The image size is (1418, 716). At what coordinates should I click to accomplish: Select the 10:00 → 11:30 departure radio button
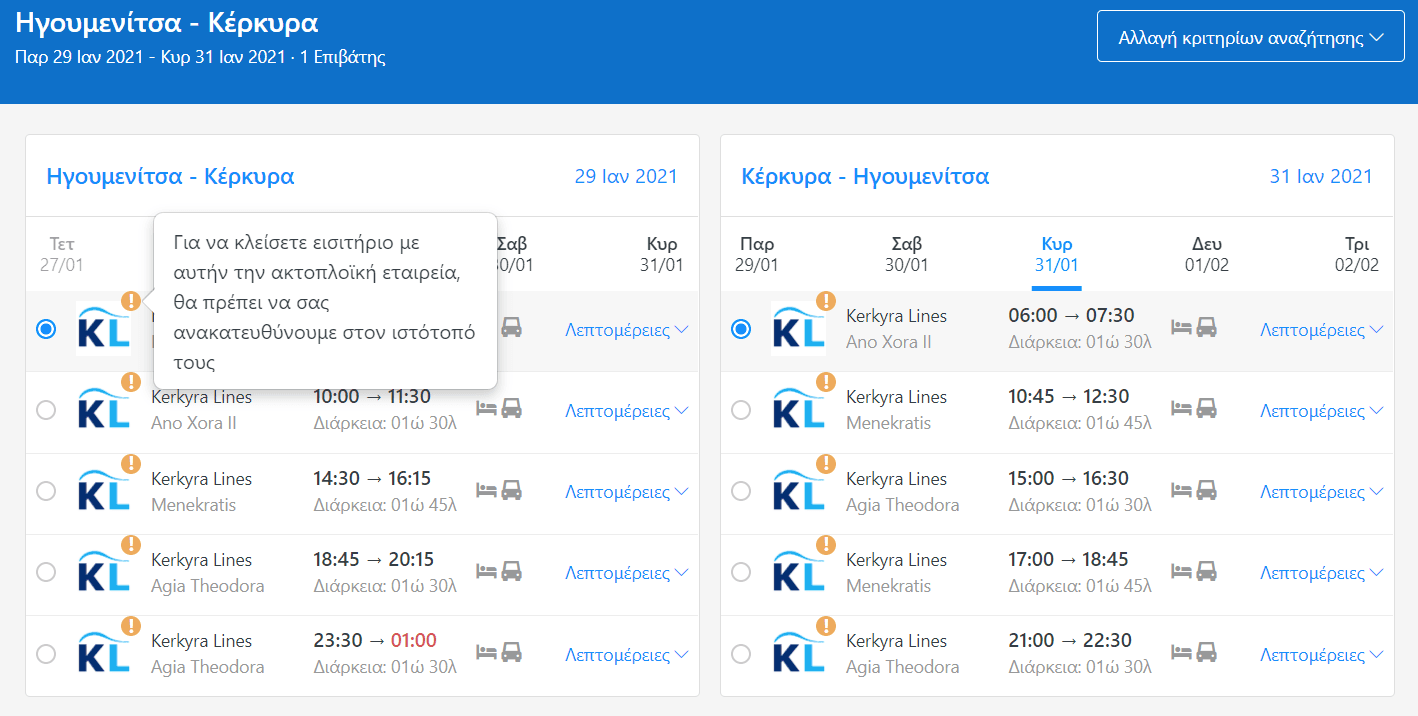[x=45, y=410]
